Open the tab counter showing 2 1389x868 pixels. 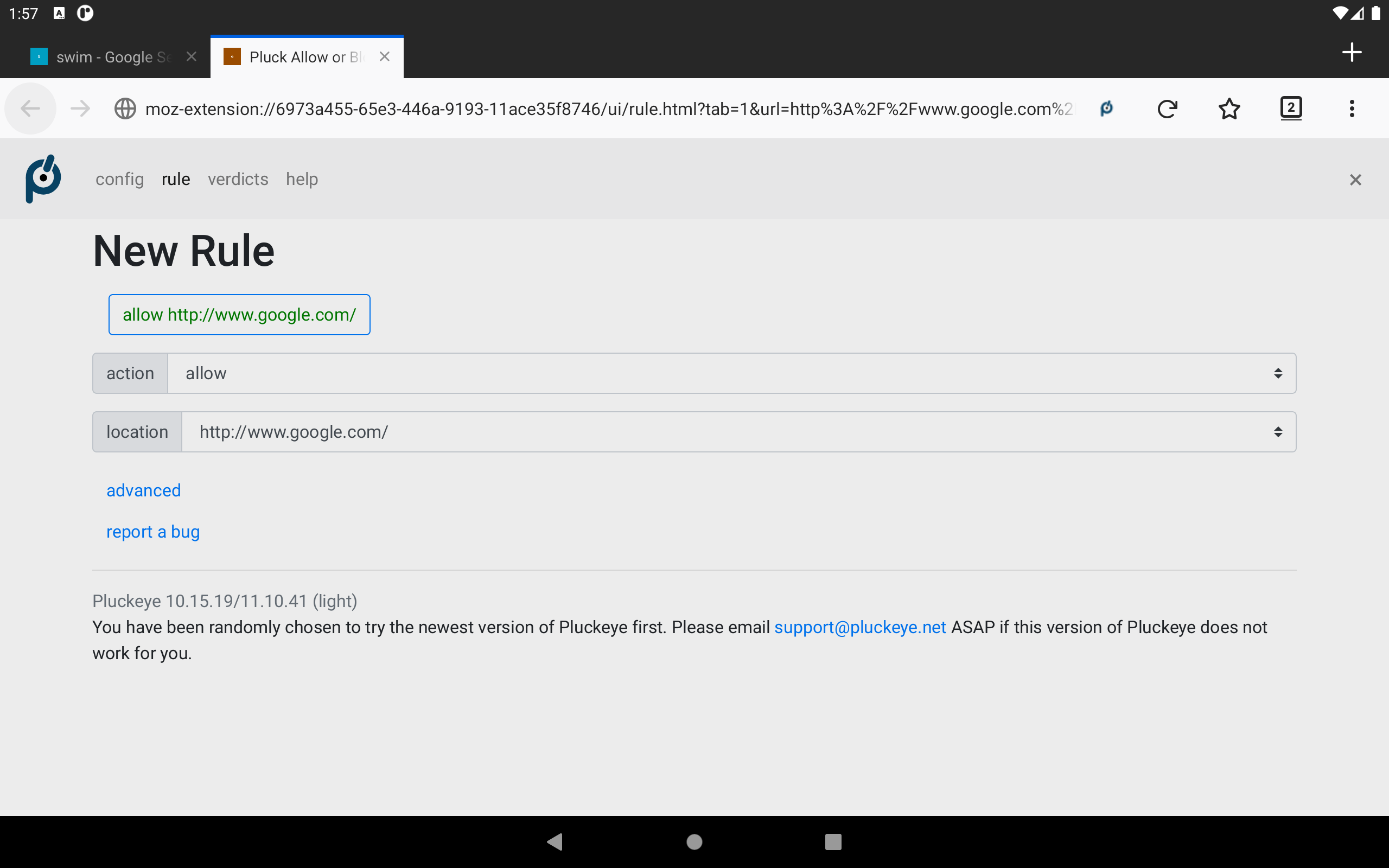1291,108
